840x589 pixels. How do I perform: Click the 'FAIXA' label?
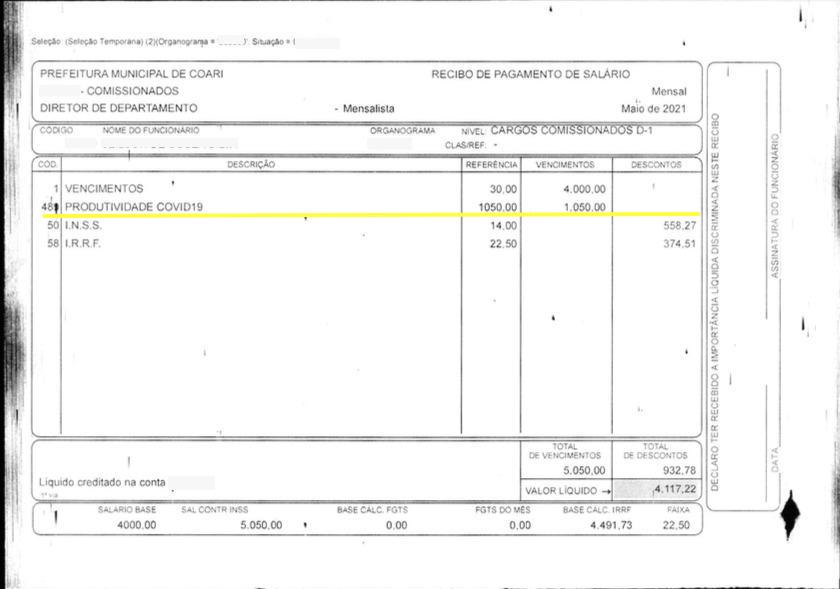click(678, 510)
